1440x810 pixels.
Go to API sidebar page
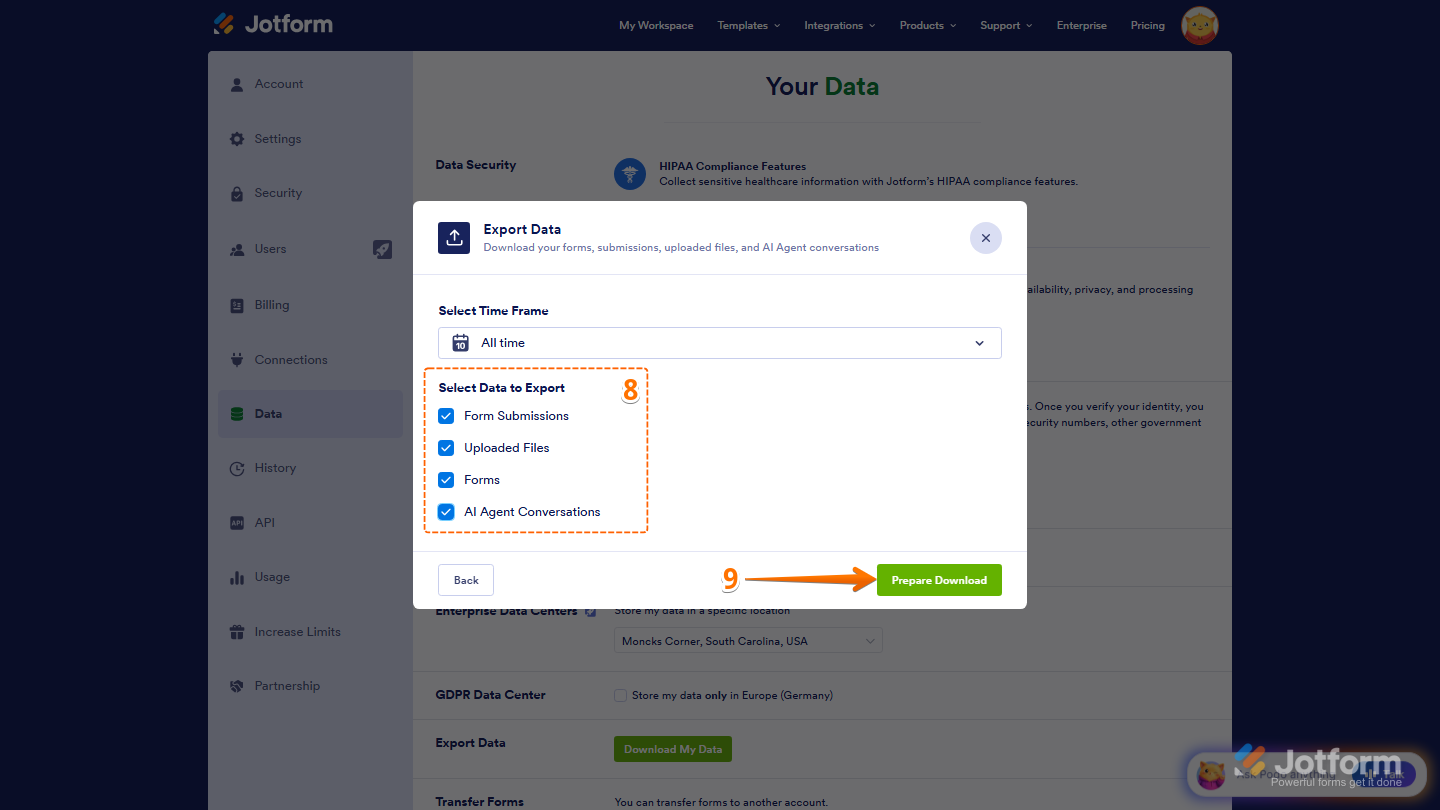310,523
